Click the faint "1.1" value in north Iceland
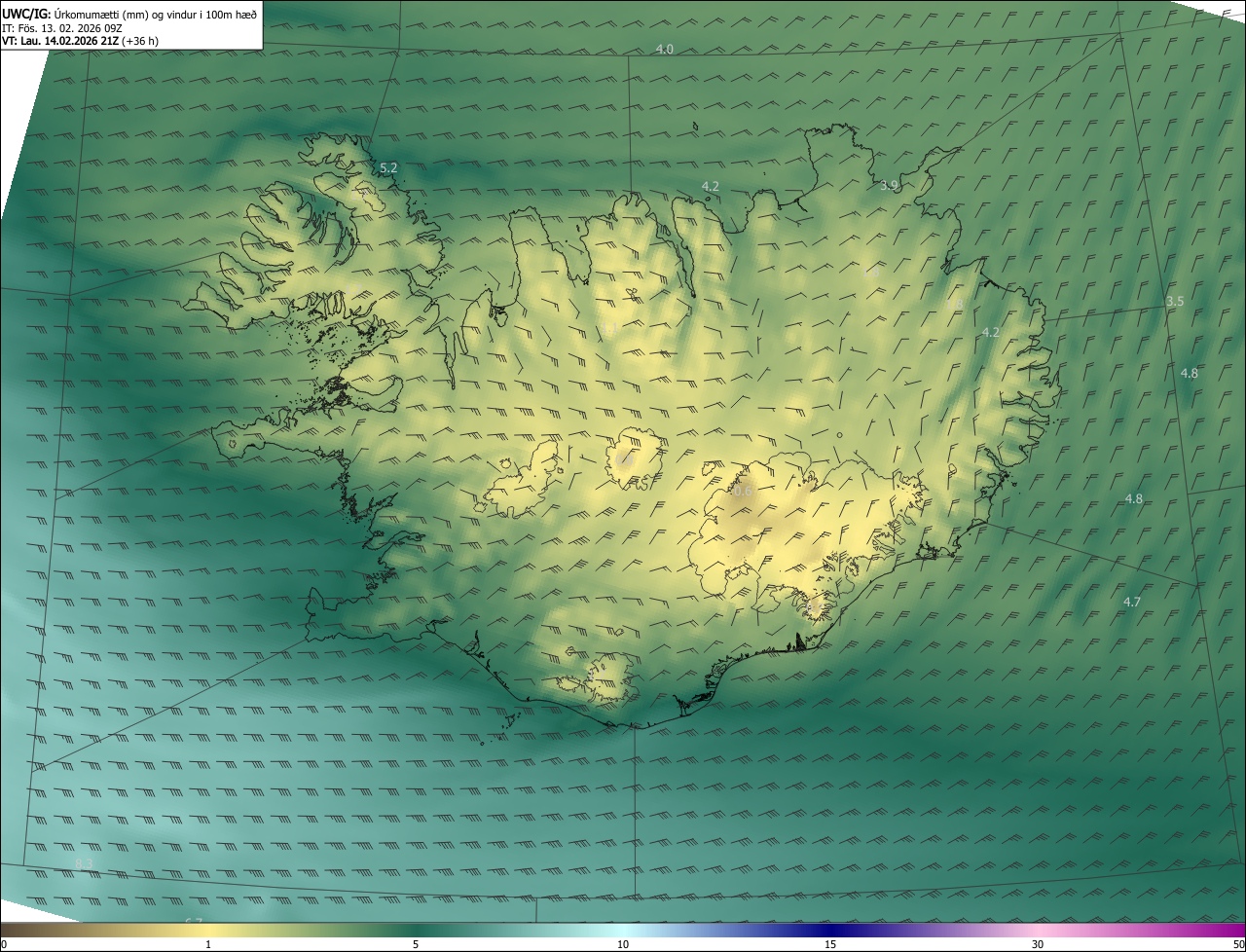The width and height of the screenshot is (1246, 952). point(609,327)
